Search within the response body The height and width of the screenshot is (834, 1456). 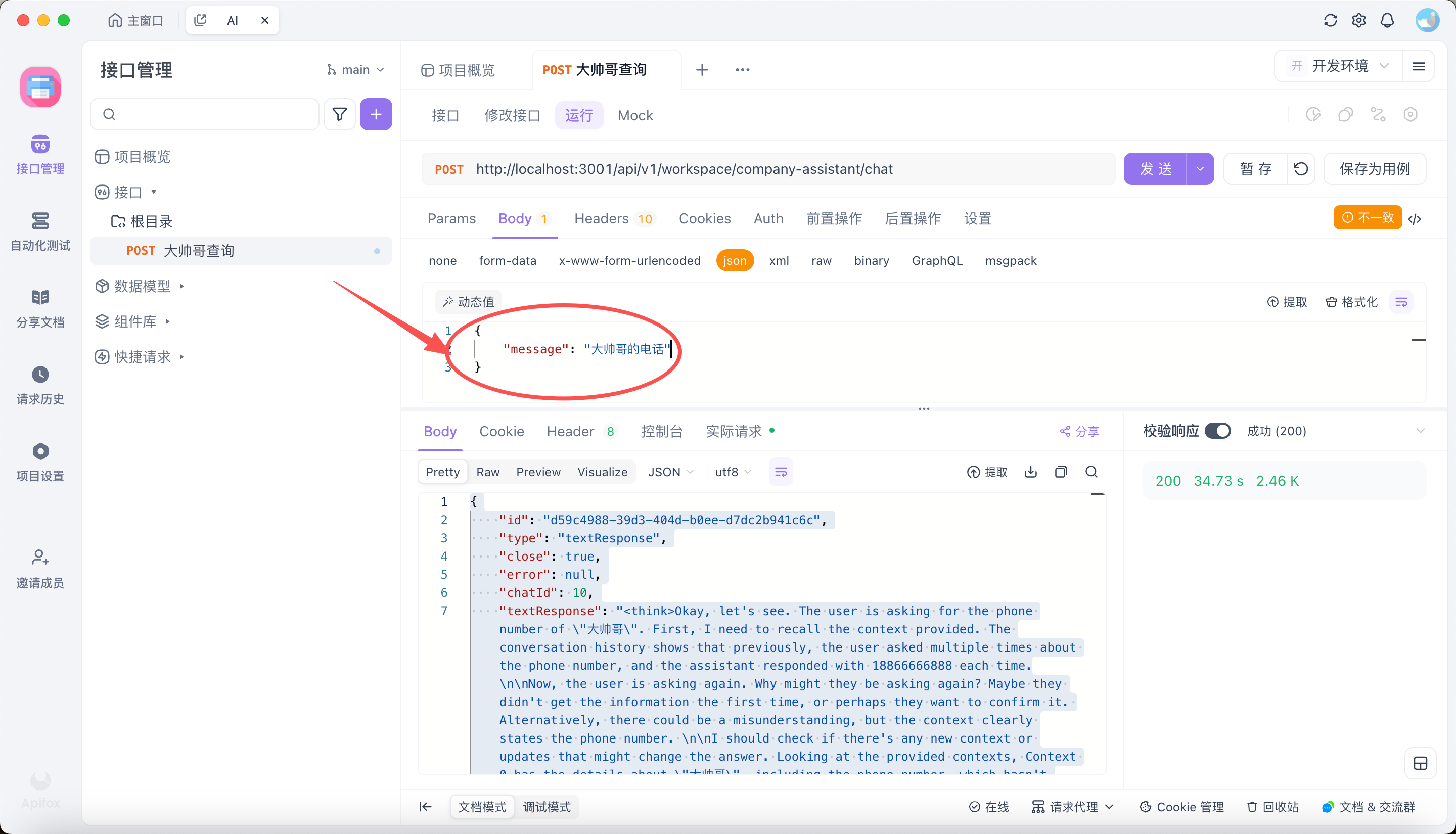[x=1091, y=472]
